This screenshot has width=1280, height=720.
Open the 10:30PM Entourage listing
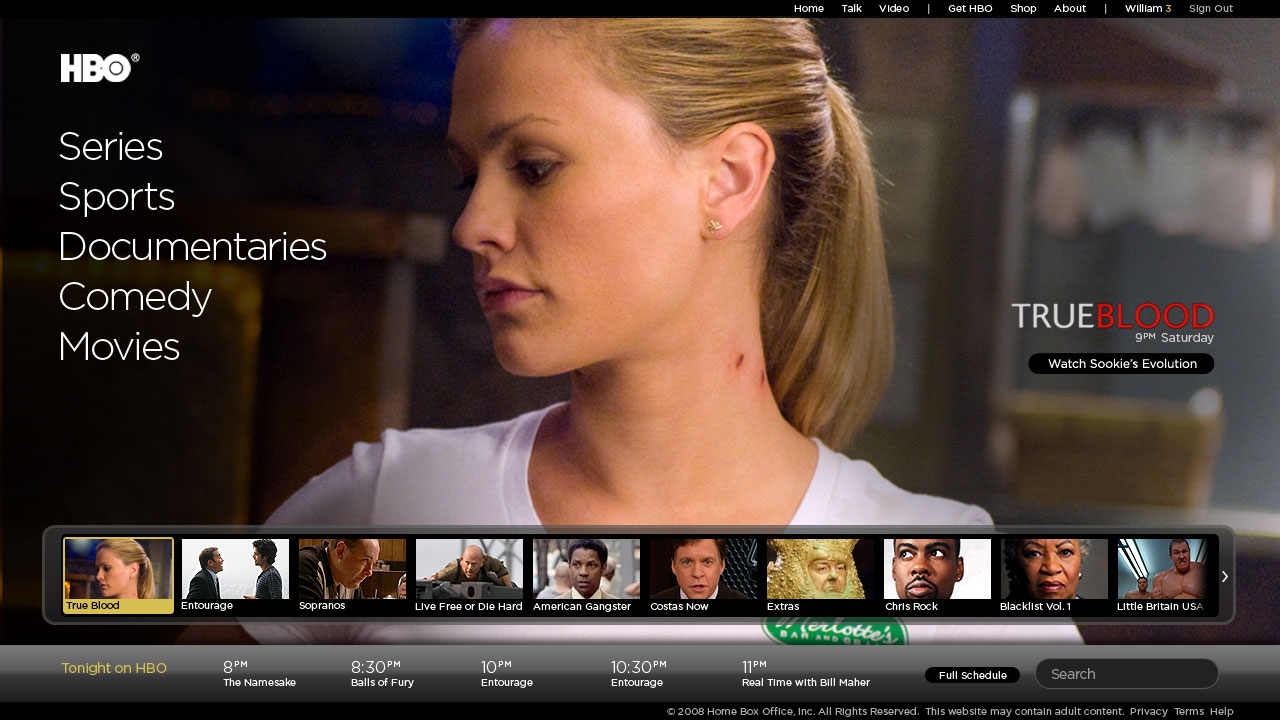[638, 674]
